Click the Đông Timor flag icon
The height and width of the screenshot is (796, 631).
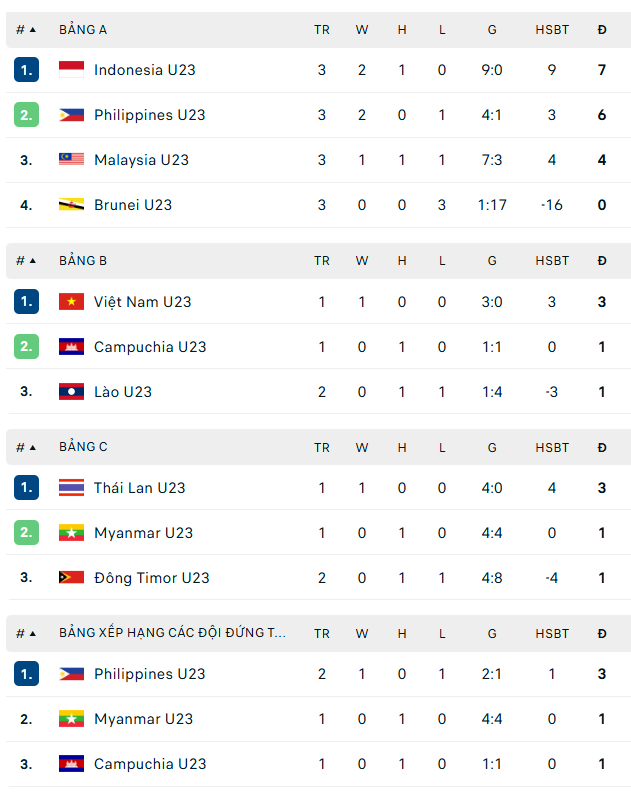[71, 578]
